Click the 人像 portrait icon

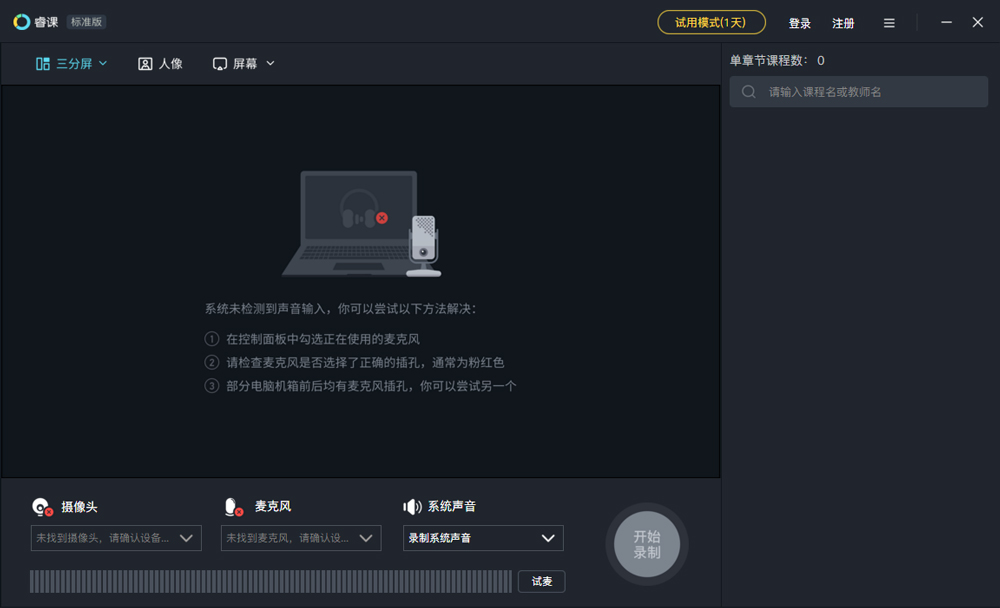click(145, 64)
